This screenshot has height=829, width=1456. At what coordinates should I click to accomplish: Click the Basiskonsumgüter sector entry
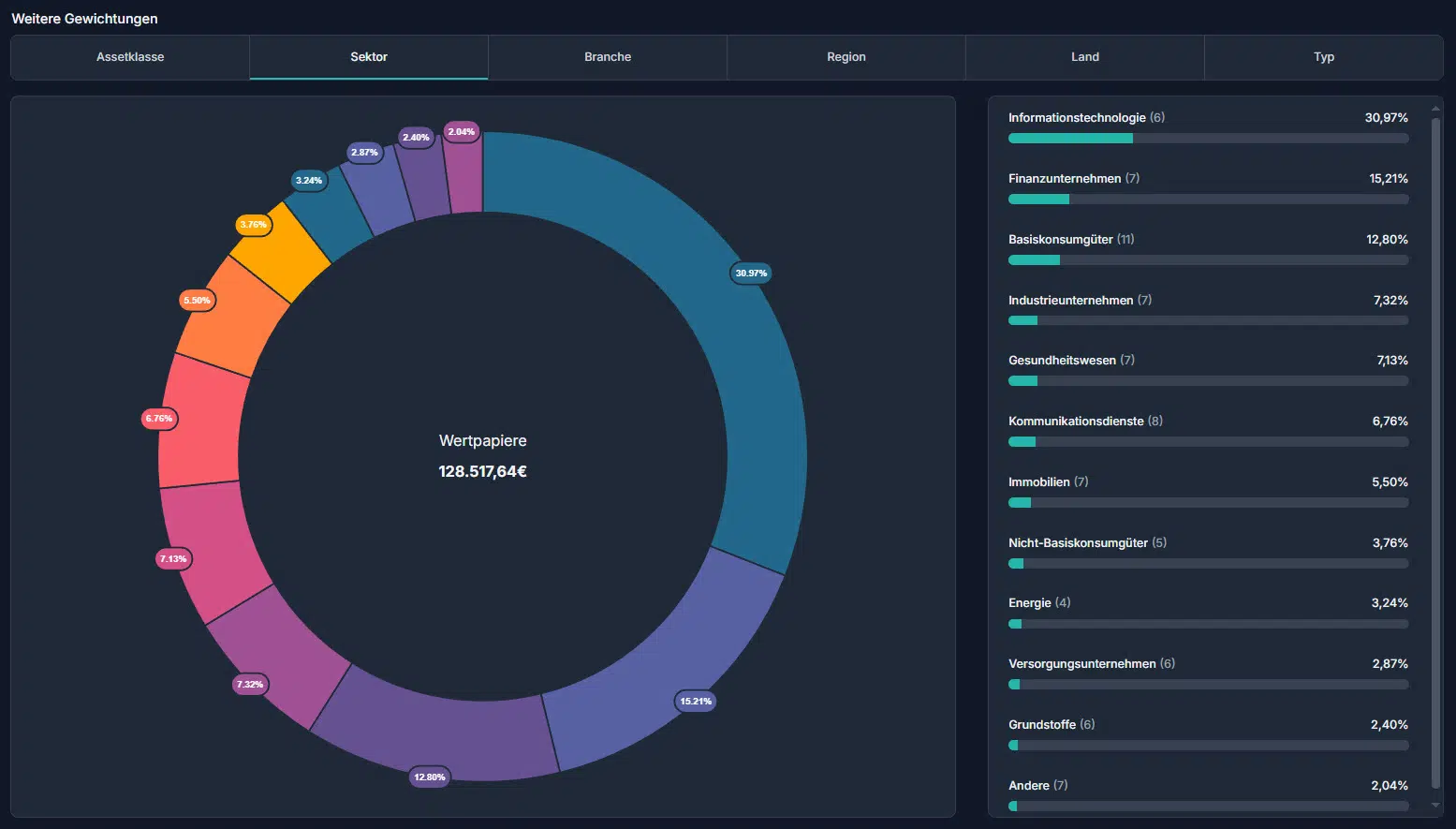click(1062, 240)
